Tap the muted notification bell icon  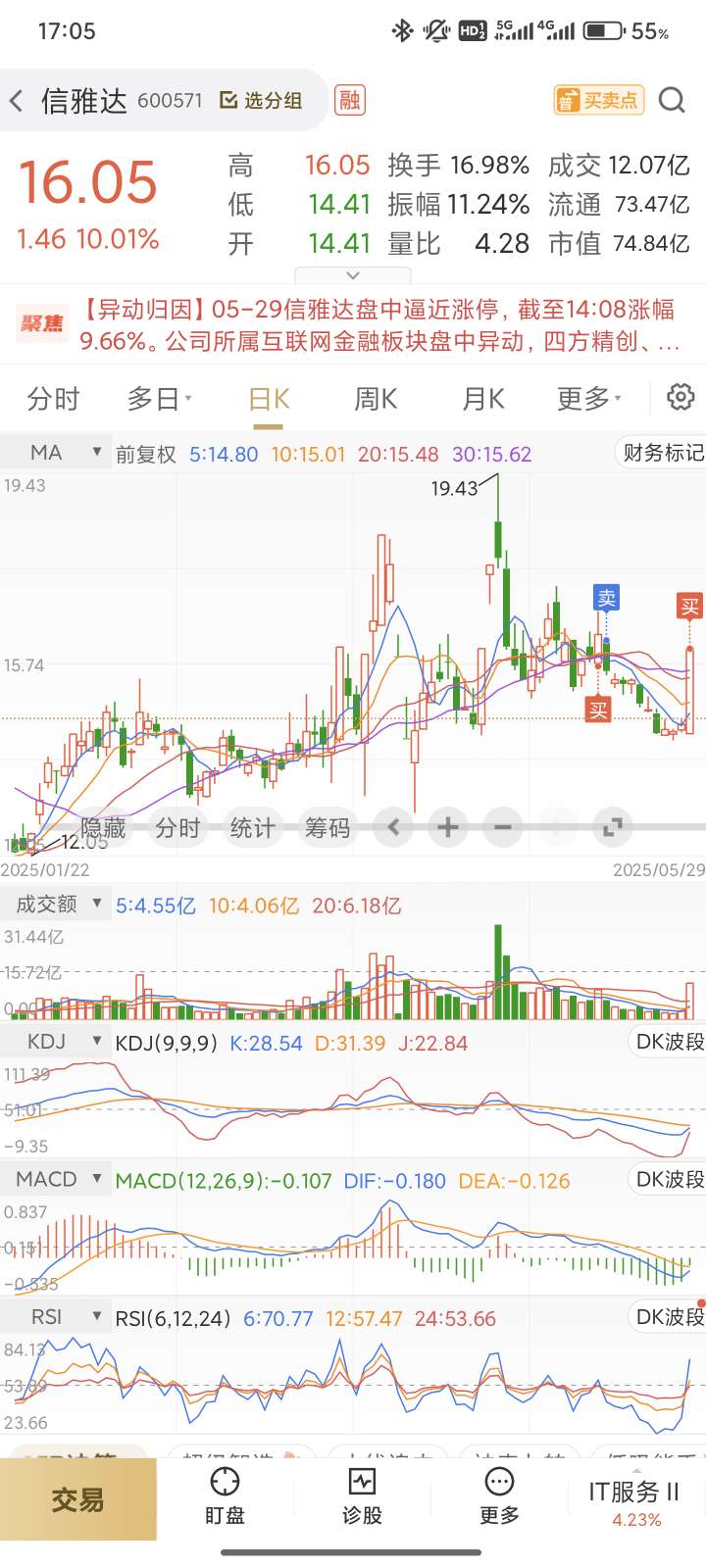click(436, 31)
